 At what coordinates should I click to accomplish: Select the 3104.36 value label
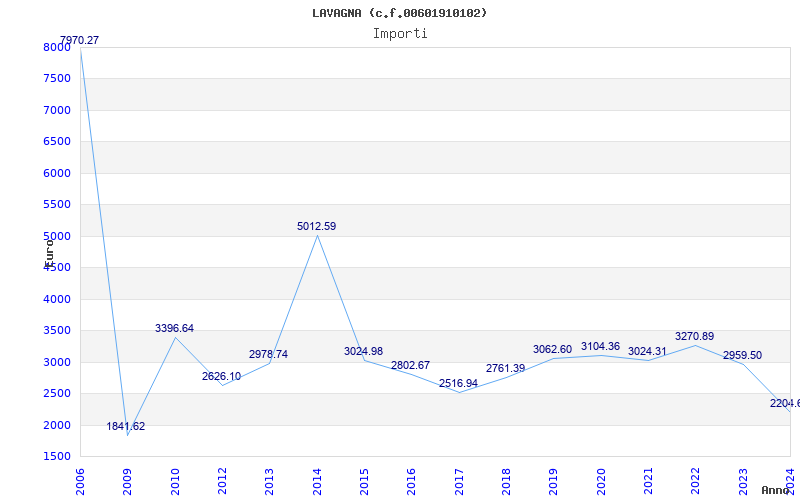(600, 347)
